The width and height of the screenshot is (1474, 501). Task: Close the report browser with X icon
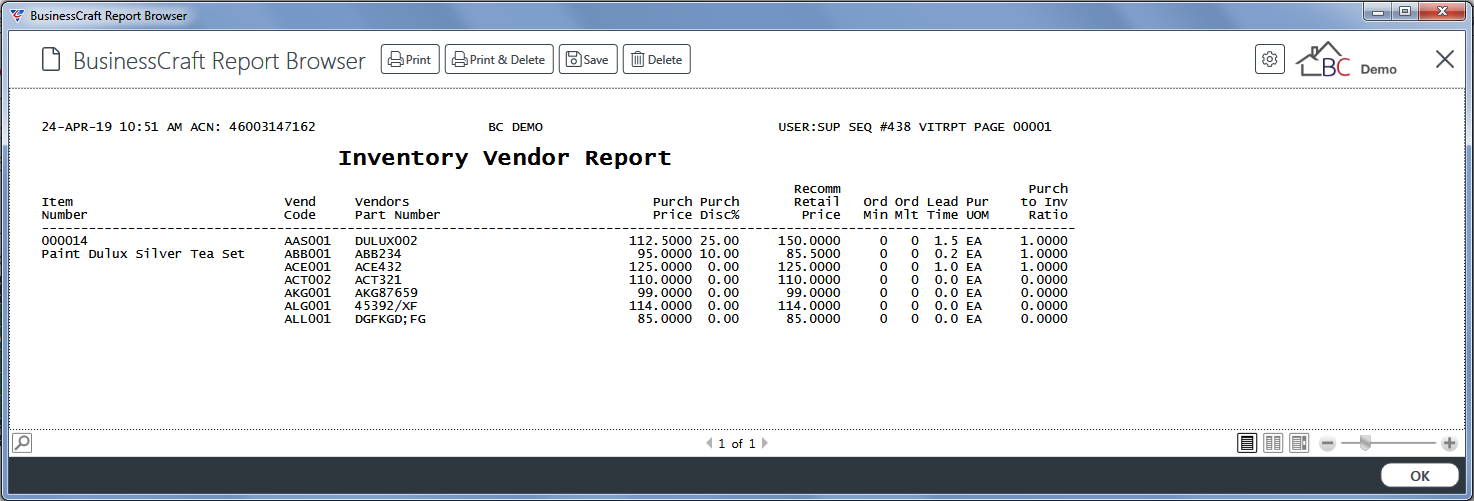click(1445, 60)
